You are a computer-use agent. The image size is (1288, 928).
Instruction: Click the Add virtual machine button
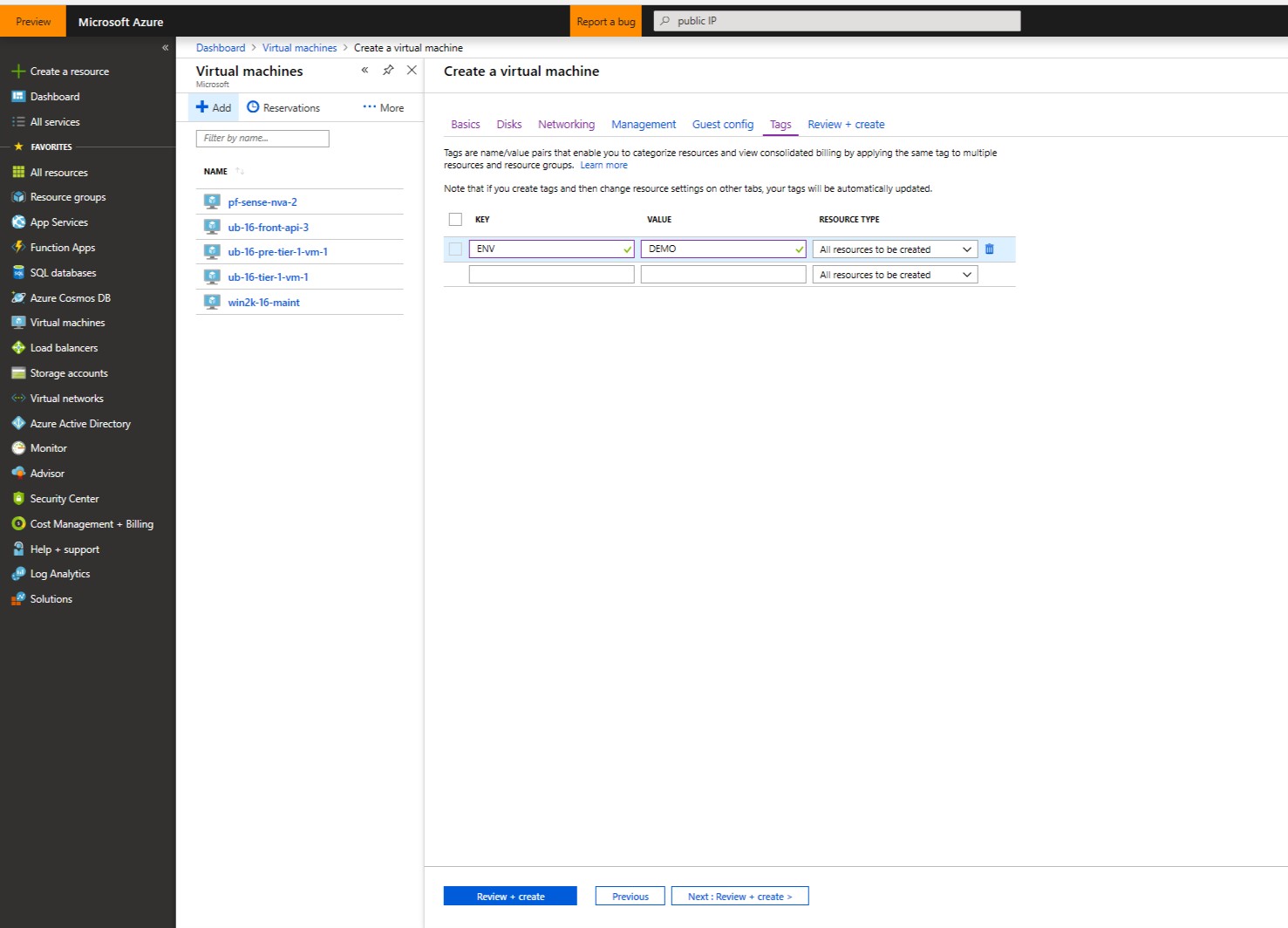pyautogui.click(x=214, y=107)
